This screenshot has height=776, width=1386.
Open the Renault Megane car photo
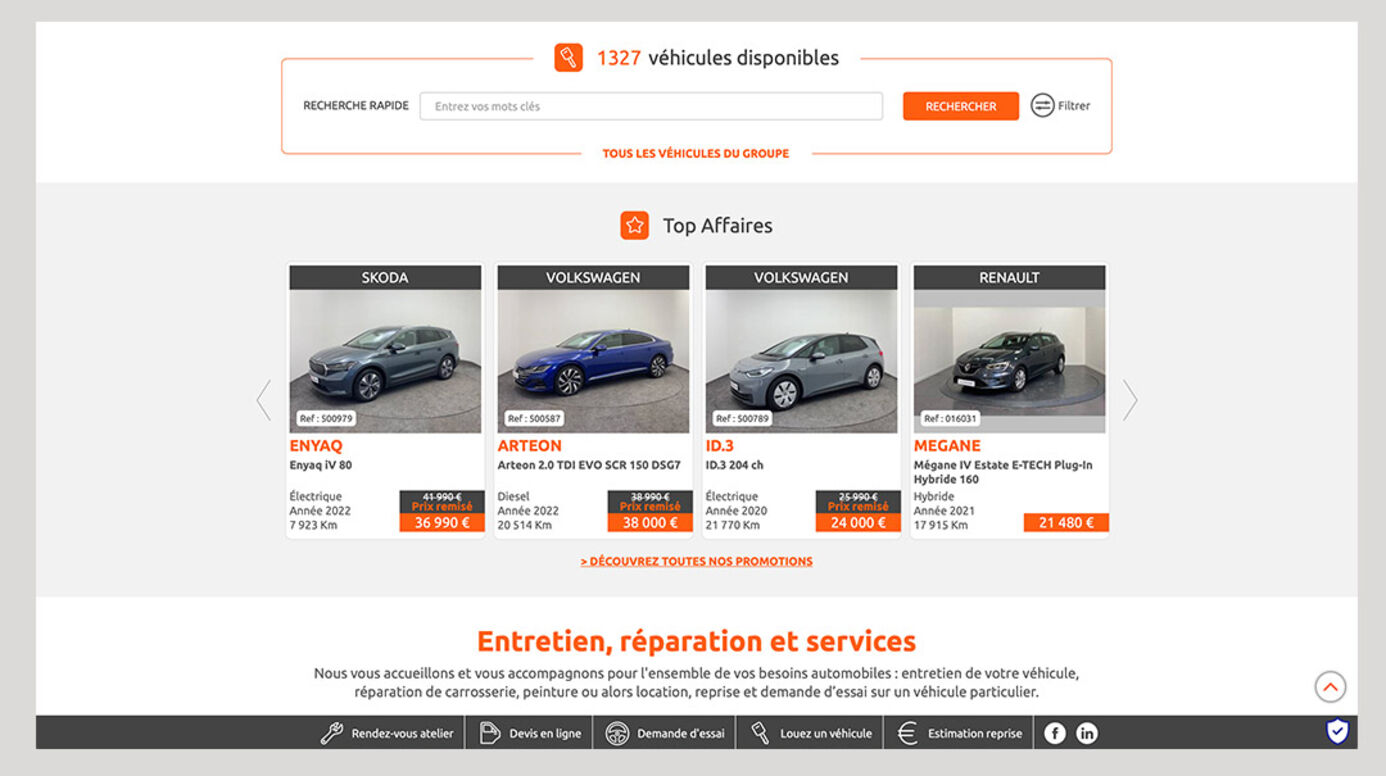tap(1009, 361)
